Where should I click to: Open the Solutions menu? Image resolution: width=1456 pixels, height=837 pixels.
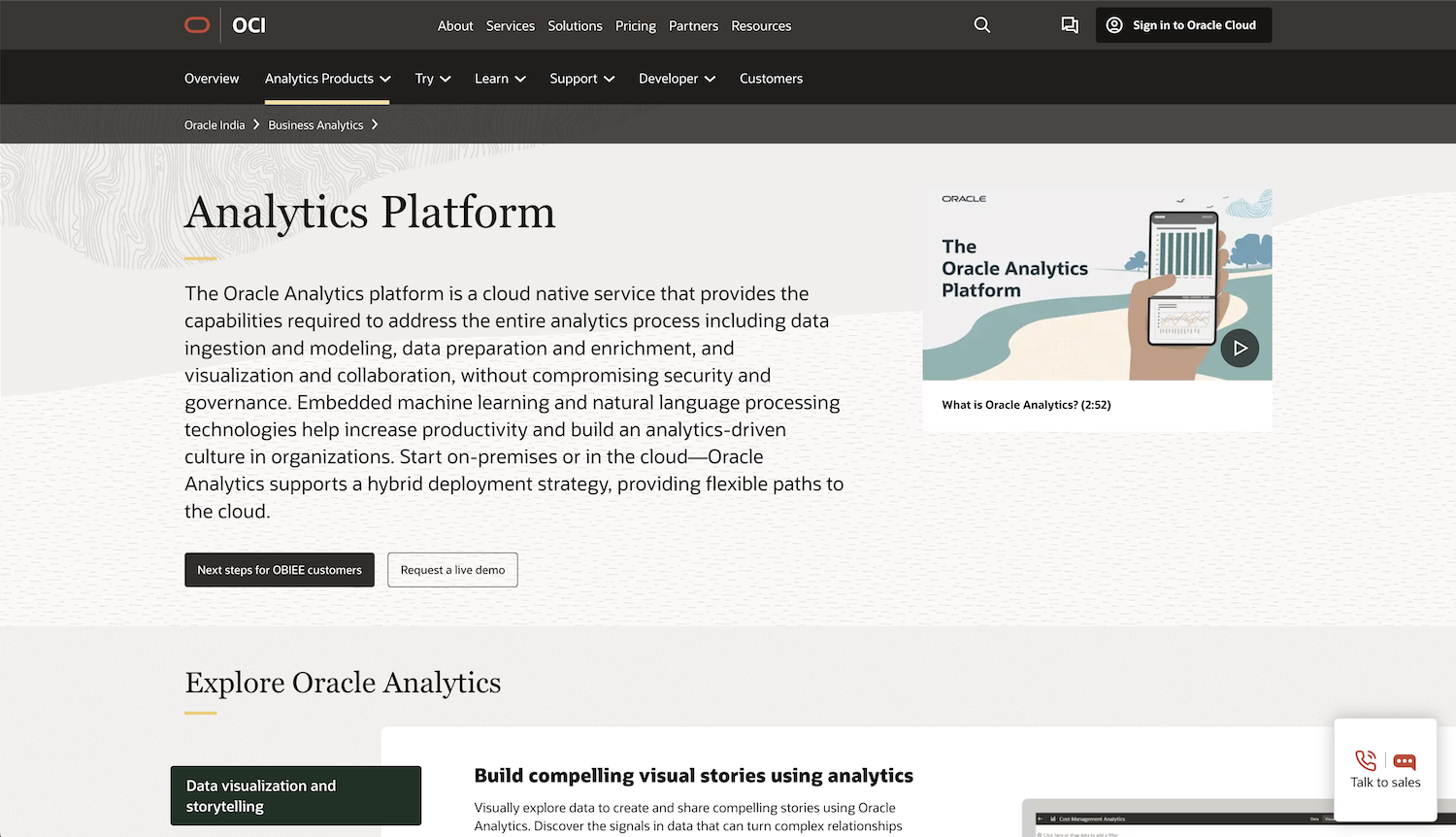[x=575, y=26]
